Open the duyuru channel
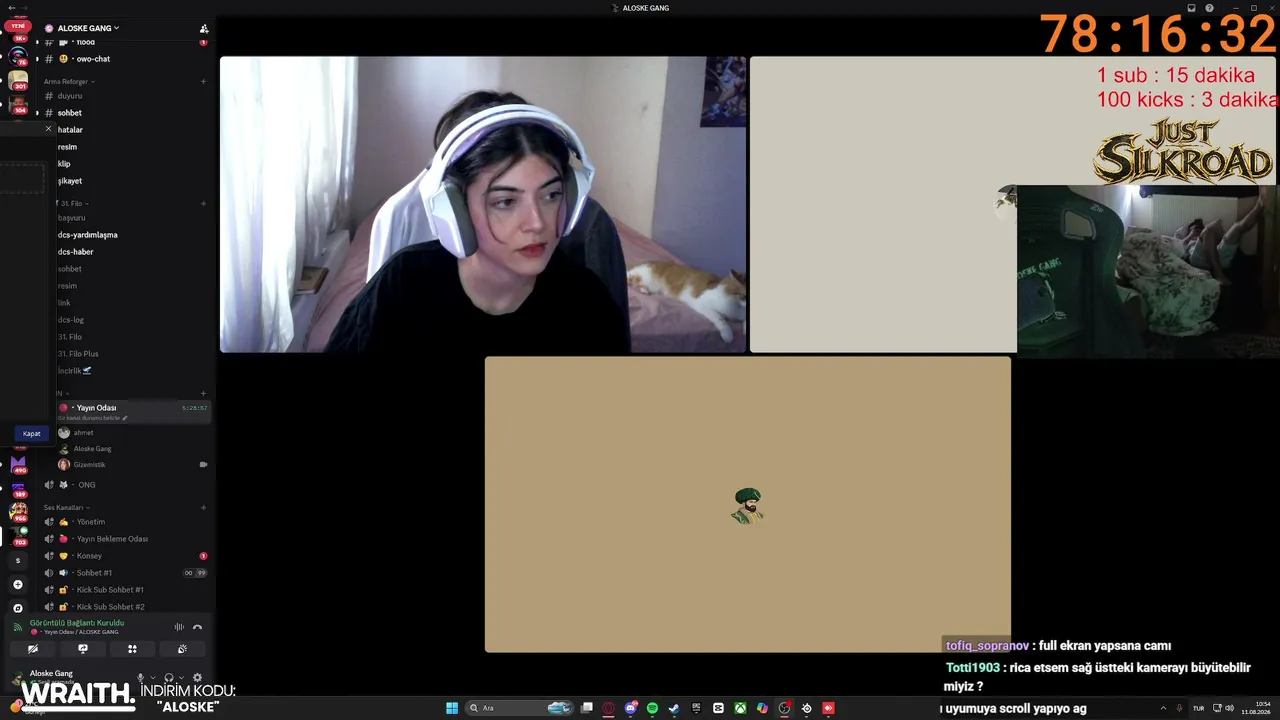 [x=70, y=96]
